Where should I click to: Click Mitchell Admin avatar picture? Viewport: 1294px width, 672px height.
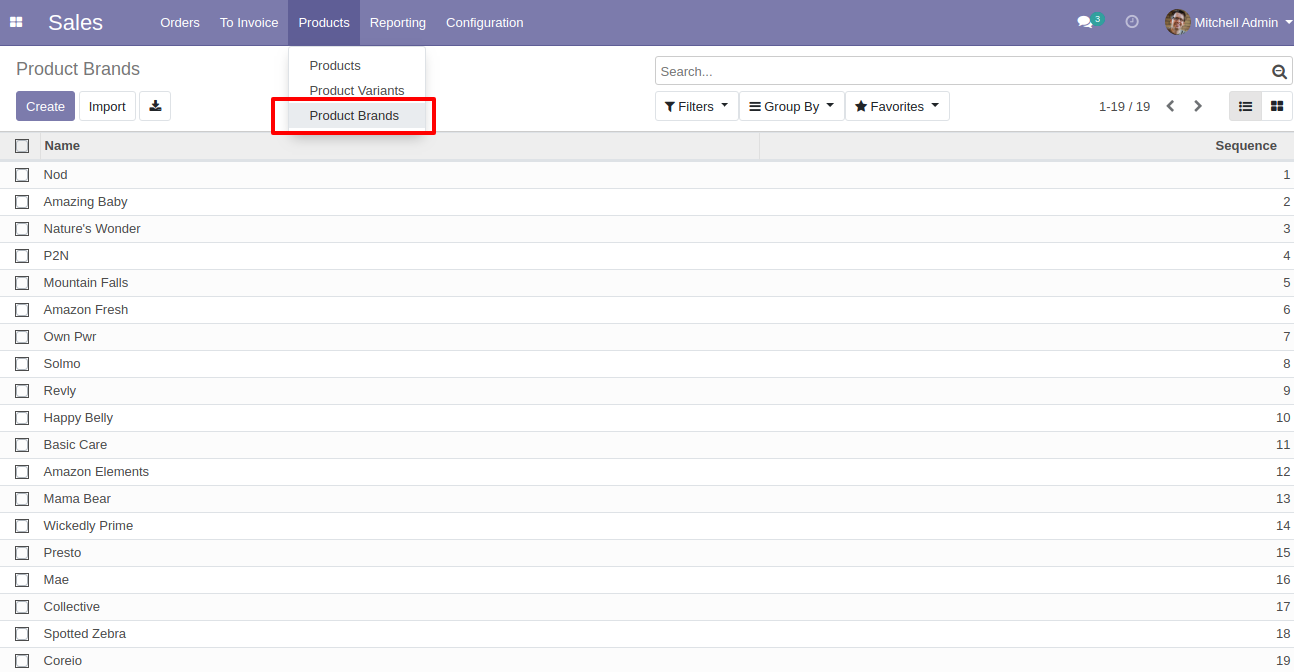[x=1177, y=22]
